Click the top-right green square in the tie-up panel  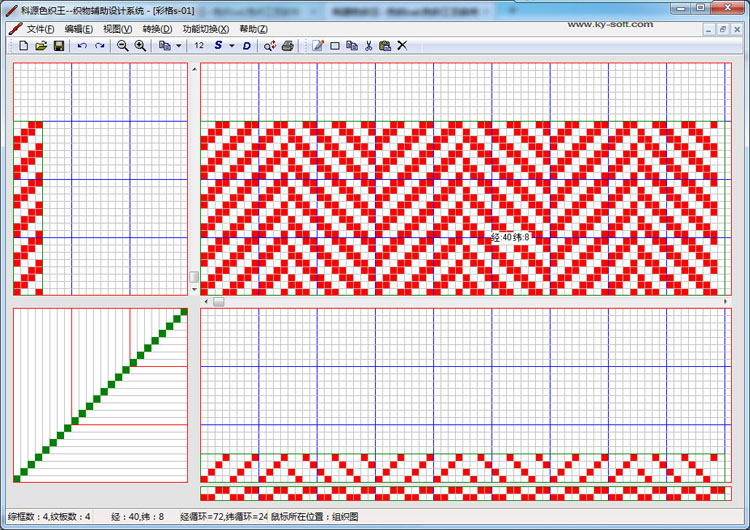(x=184, y=312)
